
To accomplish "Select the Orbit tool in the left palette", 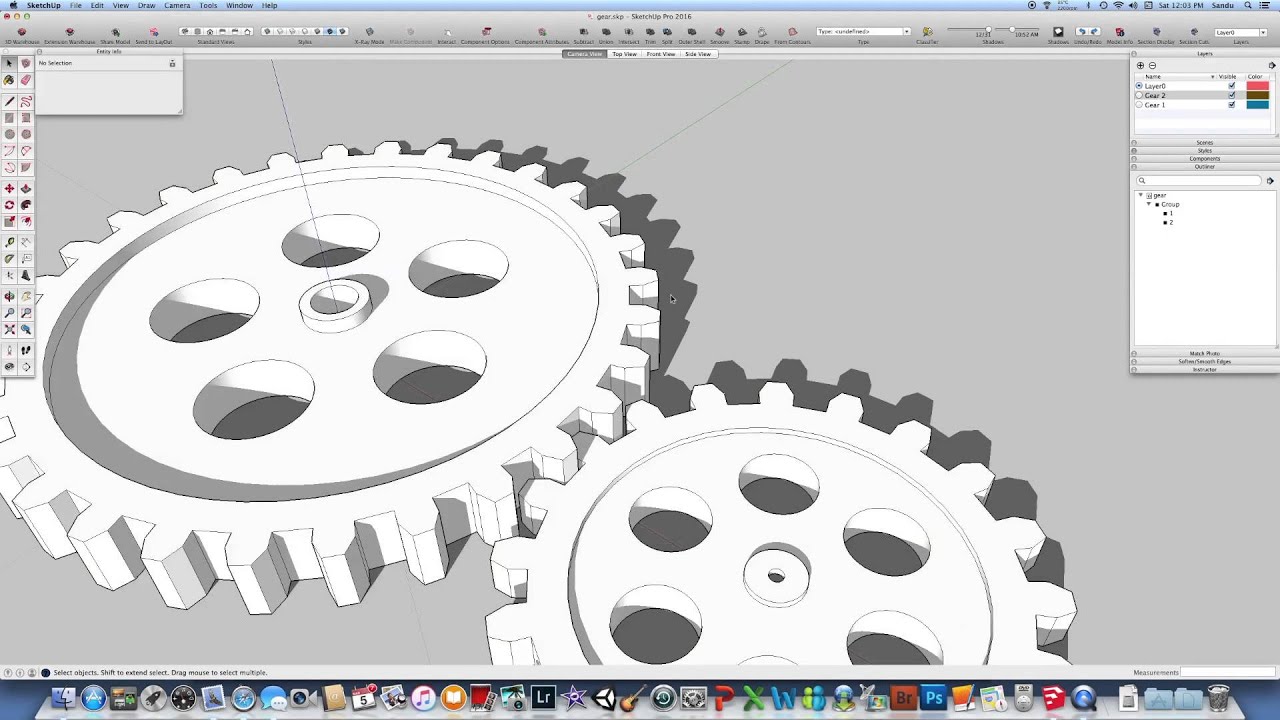I will pos(9,296).
